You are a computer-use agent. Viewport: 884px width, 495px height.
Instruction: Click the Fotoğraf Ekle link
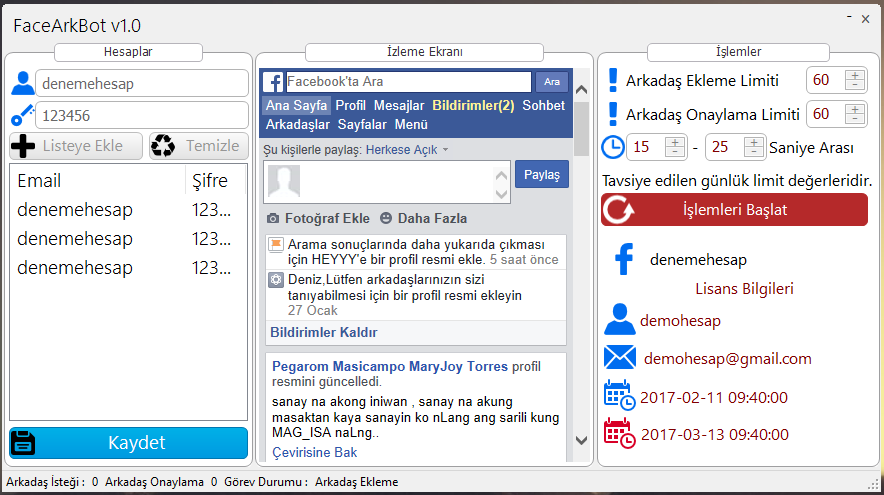(x=327, y=218)
